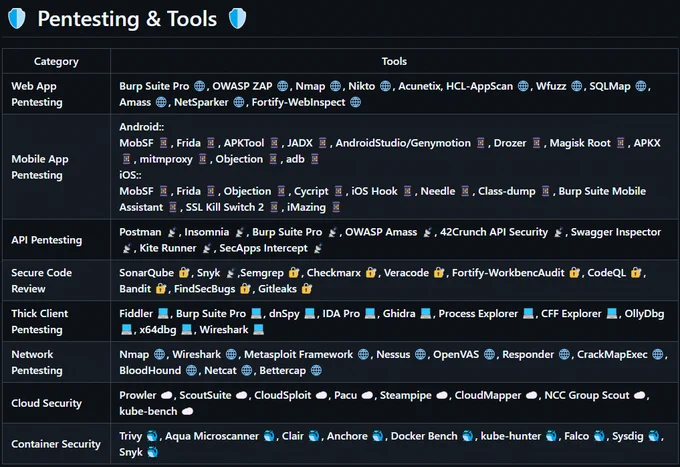
Task: Click the Android:: label
Action: (141, 127)
